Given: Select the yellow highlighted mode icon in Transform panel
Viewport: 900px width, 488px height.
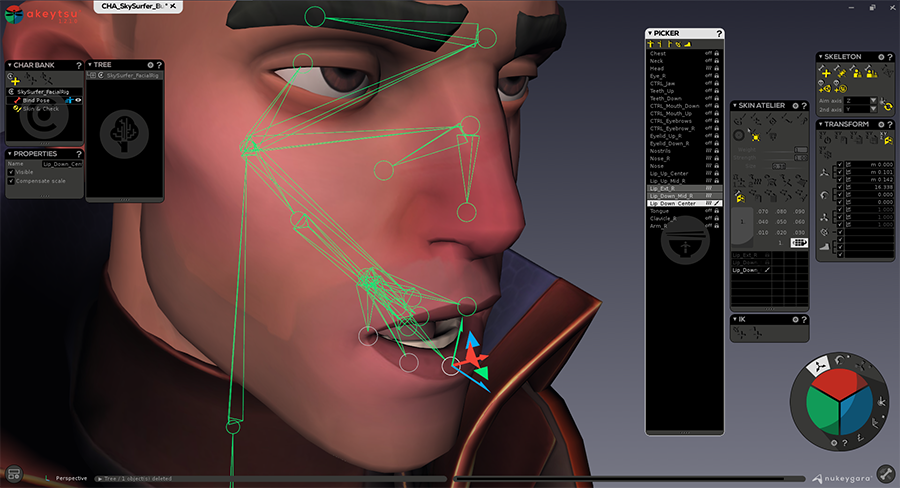Looking at the screenshot, I should [x=887, y=138].
